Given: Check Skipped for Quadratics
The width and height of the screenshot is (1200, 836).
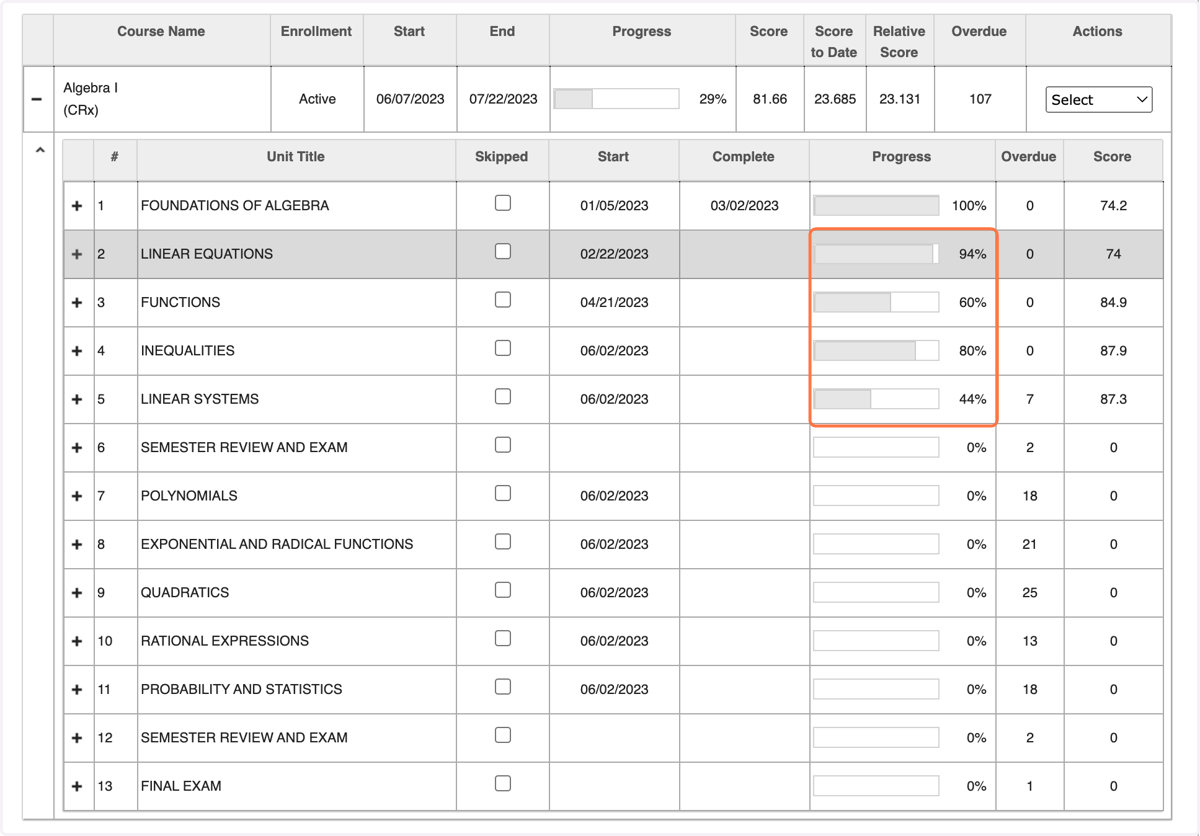Looking at the screenshot, I should pos(503,590).
